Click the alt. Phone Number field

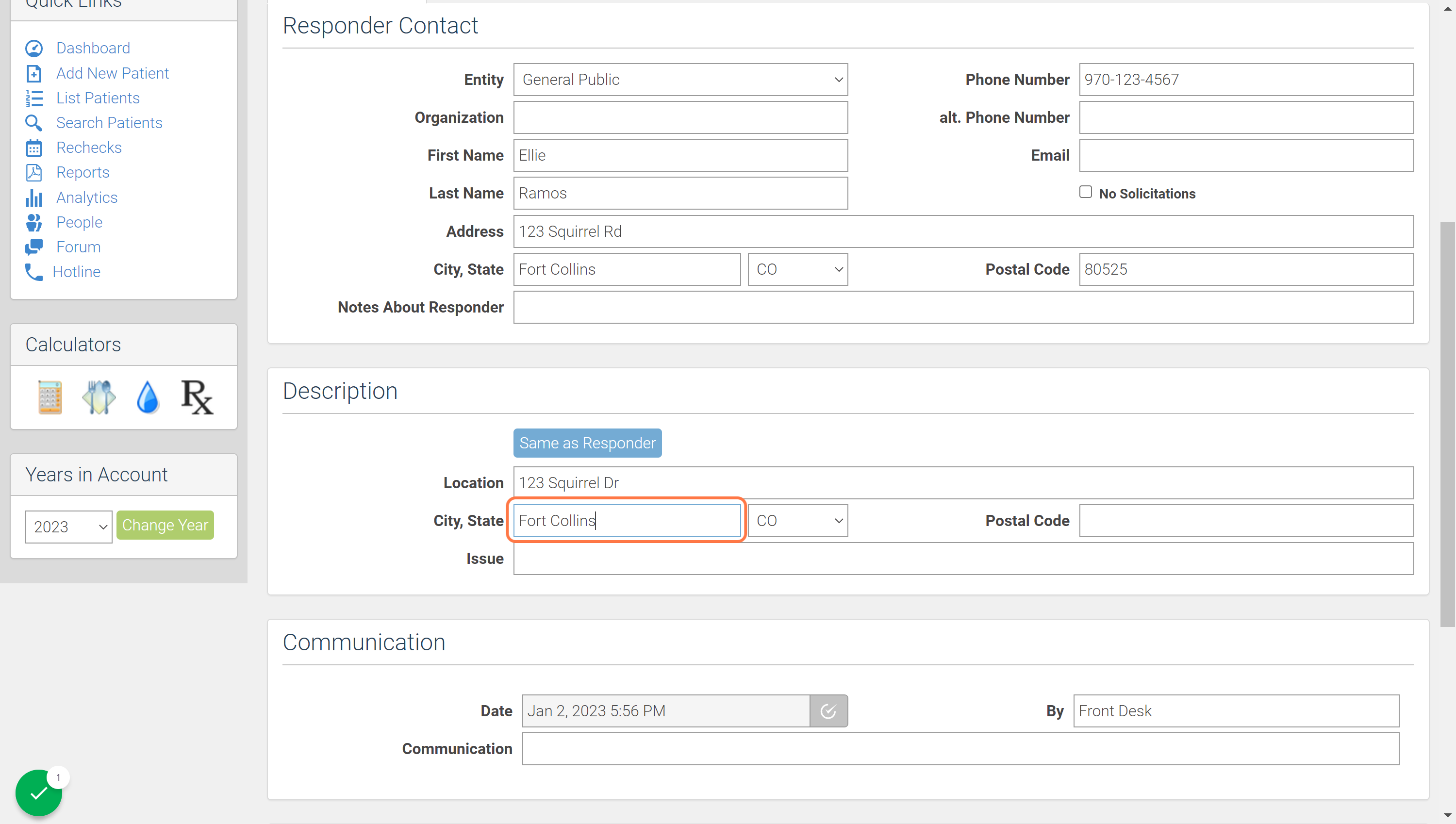pos(1246,118)
